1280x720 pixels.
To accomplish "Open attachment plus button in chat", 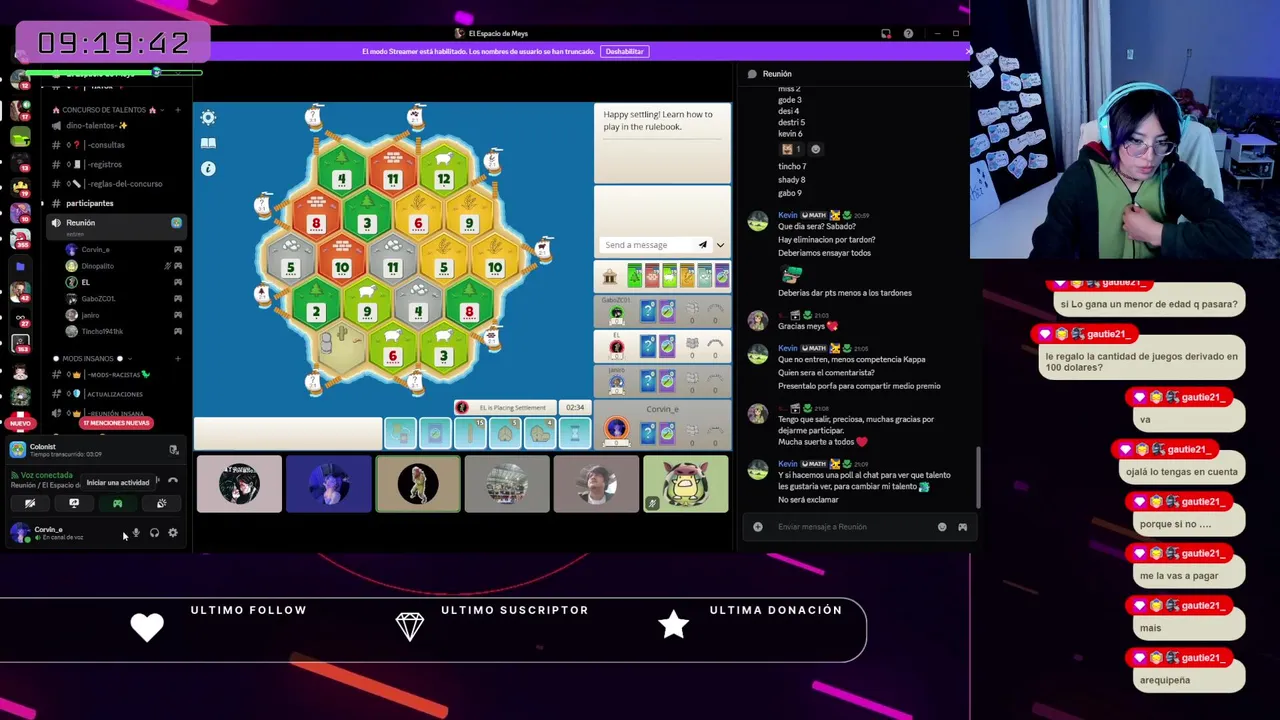I will (757, 527).
